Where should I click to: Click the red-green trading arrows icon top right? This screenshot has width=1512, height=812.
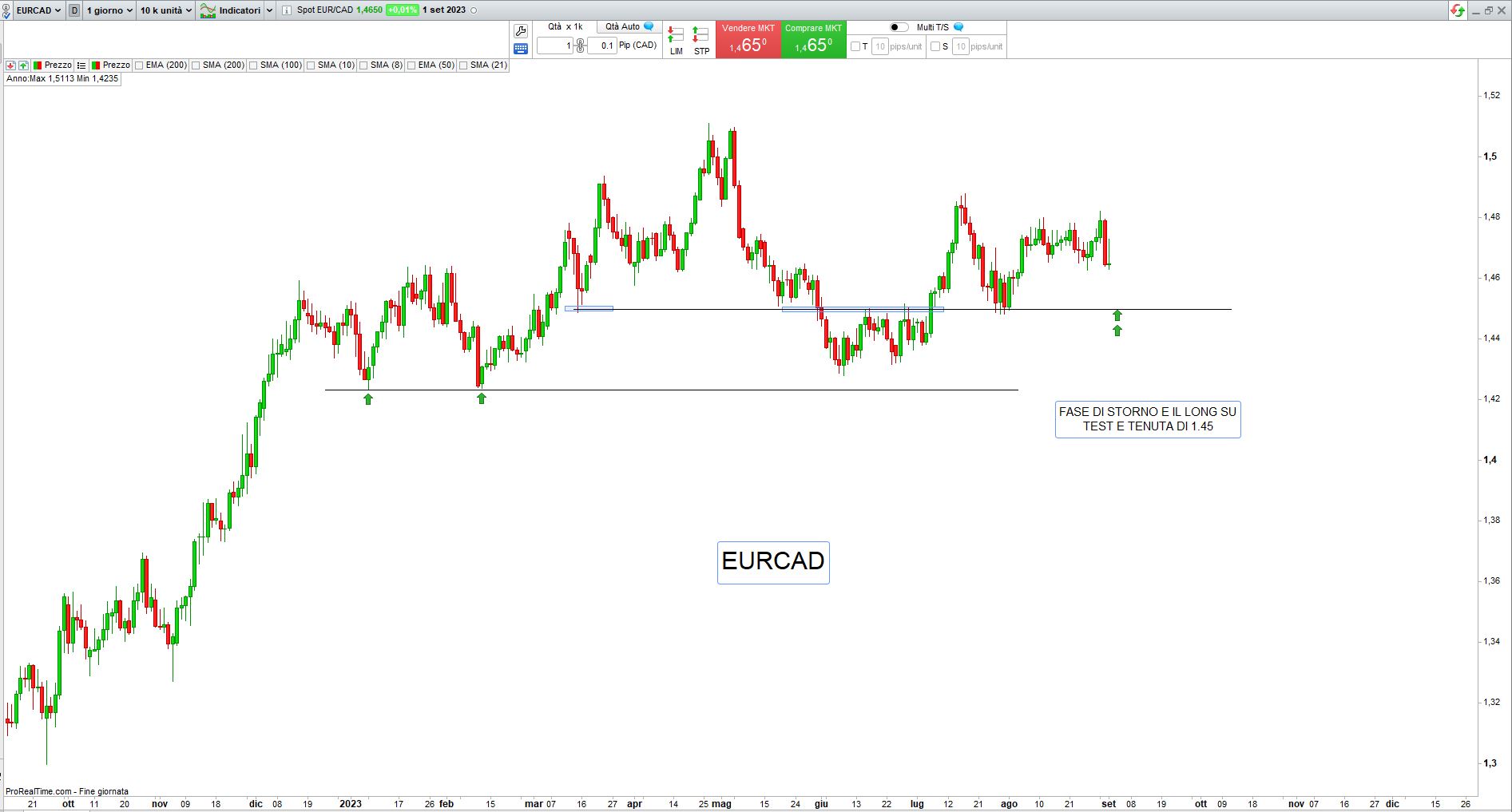(x=1458, y=10)
